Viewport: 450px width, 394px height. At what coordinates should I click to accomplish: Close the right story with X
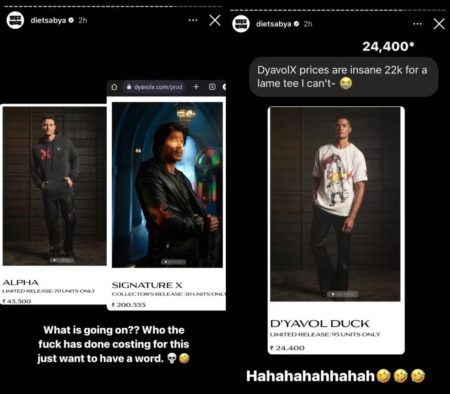click(x=439, y=24)
